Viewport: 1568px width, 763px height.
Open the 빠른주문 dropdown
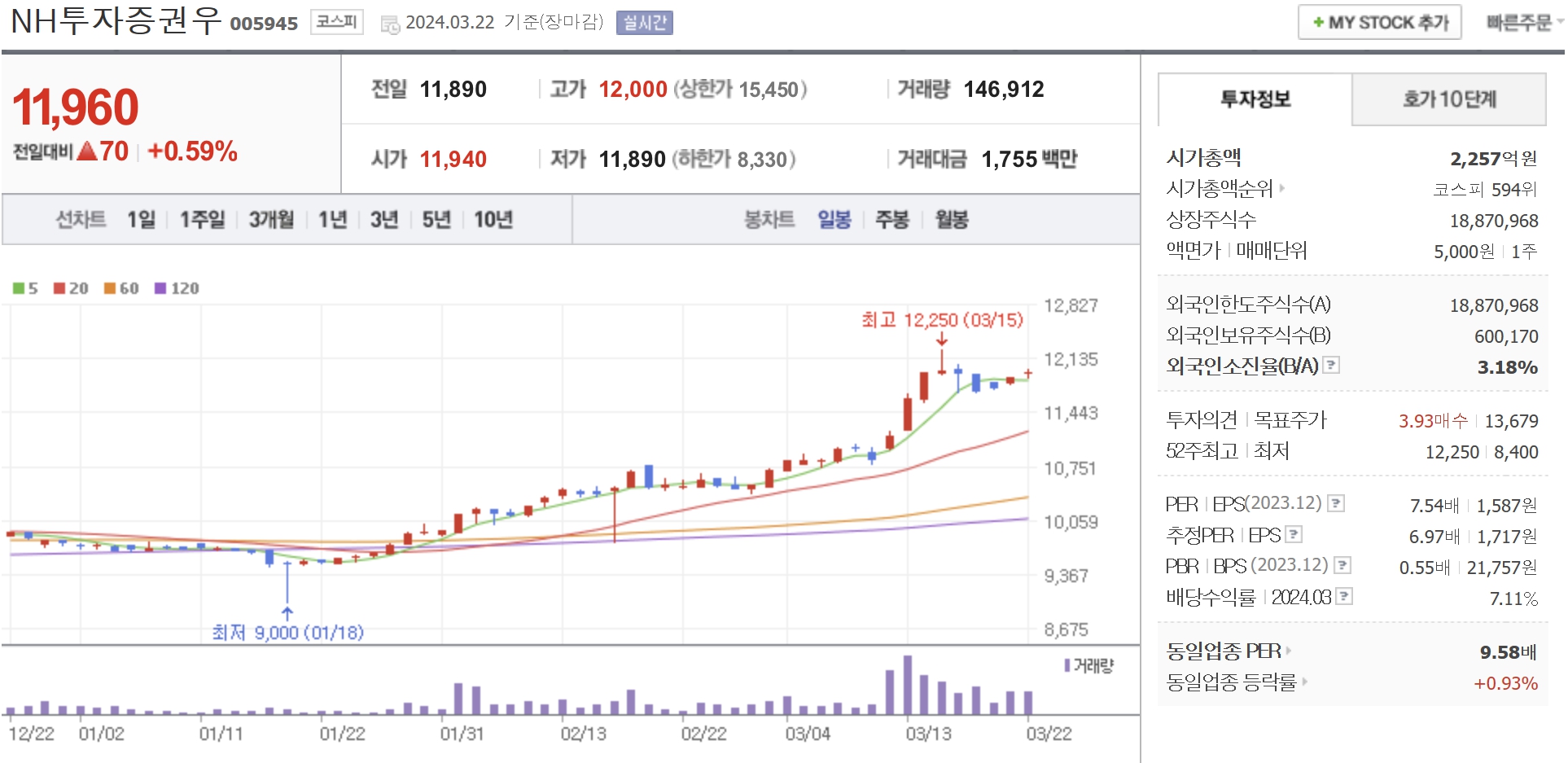click(1523, 23)
